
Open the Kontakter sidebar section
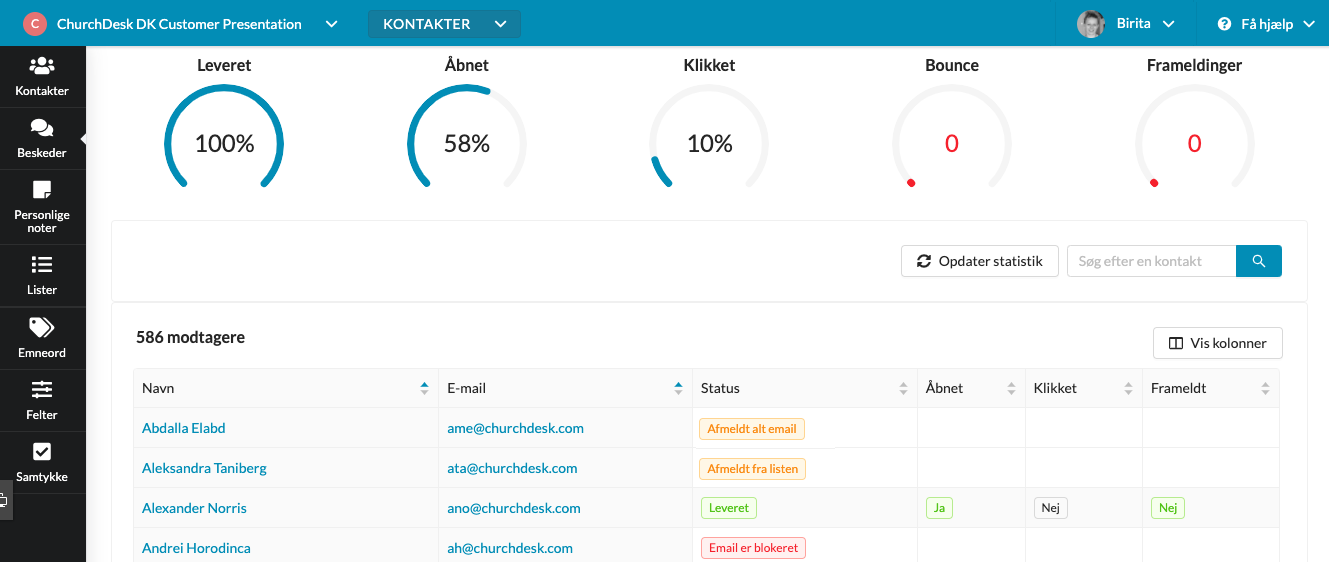click(x=42, y=77)
